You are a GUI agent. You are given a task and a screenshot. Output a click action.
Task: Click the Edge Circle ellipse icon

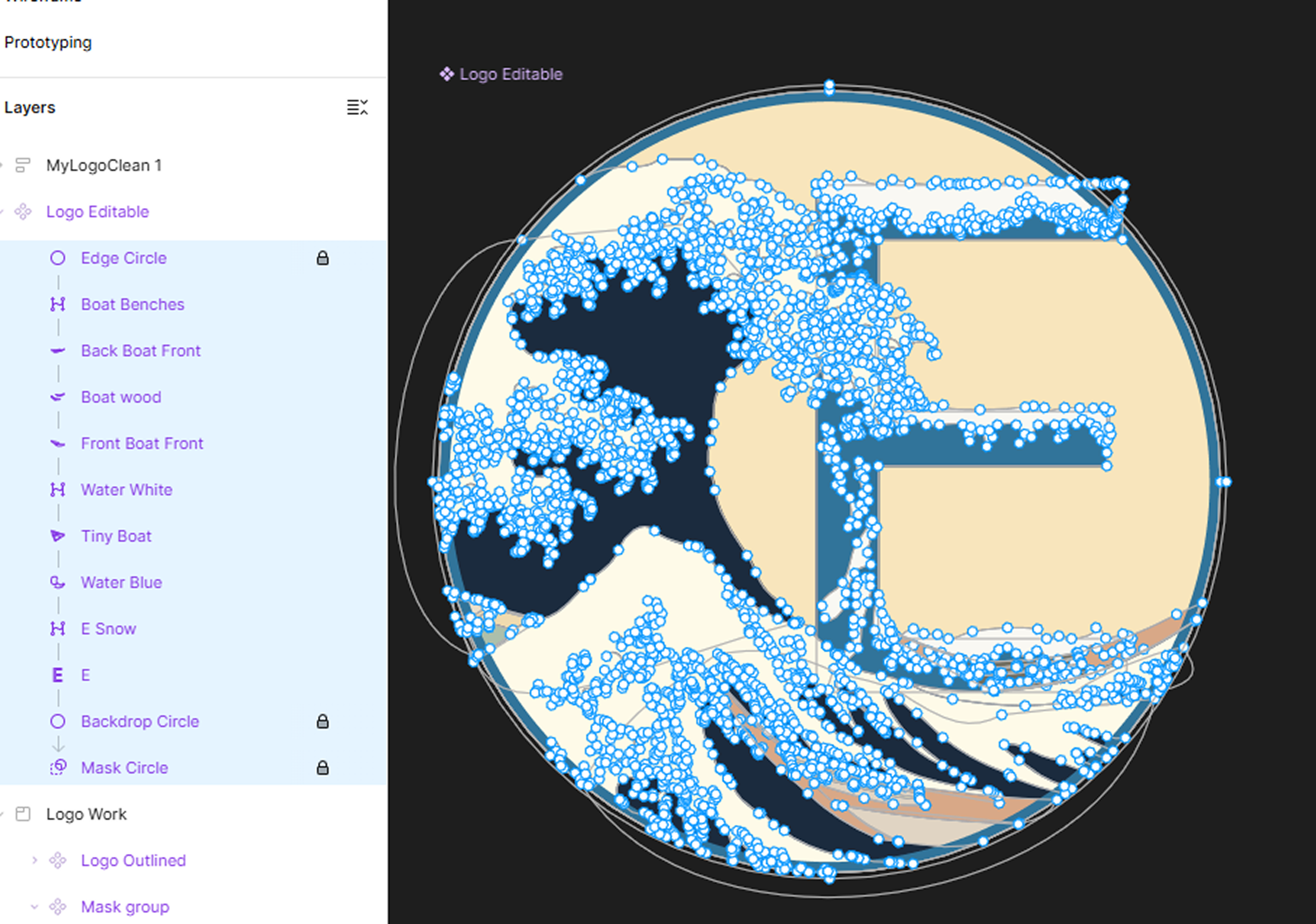click(x=57, y=258)
